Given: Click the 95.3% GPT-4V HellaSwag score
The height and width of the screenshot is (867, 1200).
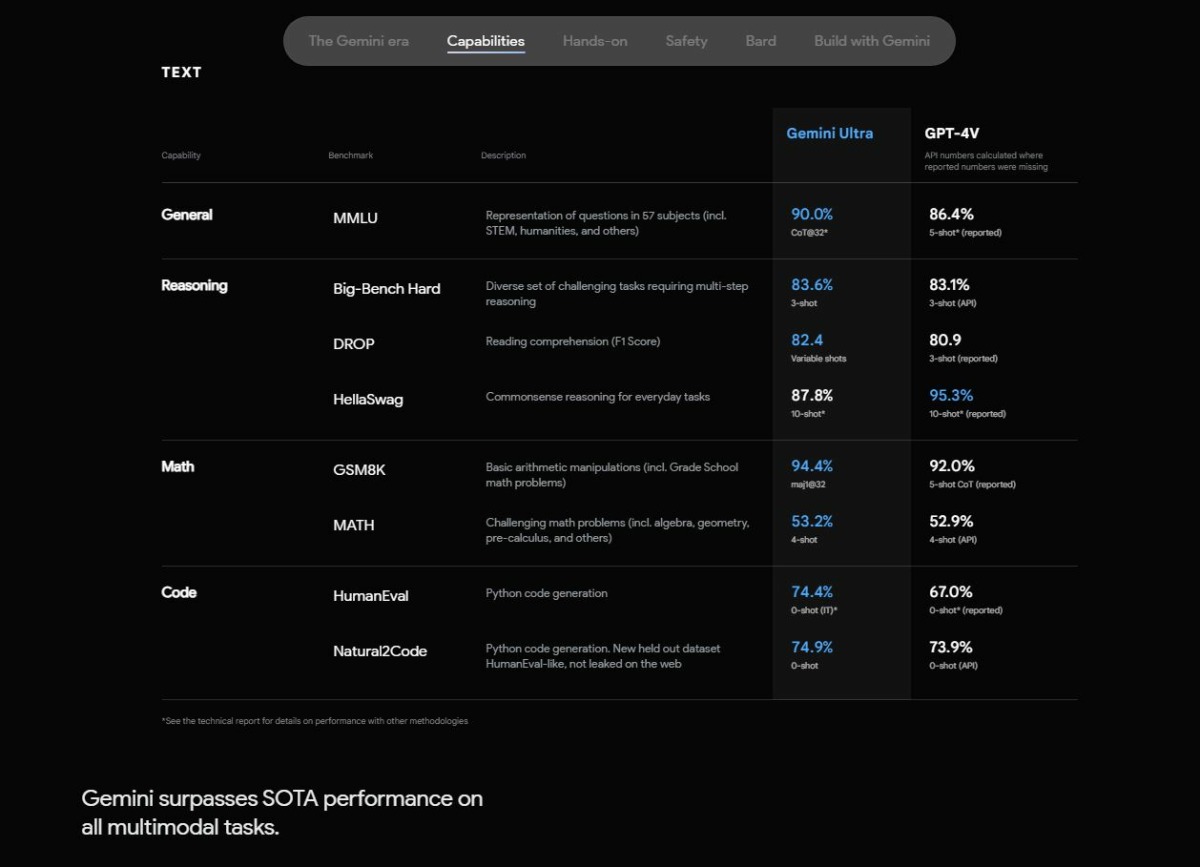Looking at the screenshot, I should (x=950, y=395).
